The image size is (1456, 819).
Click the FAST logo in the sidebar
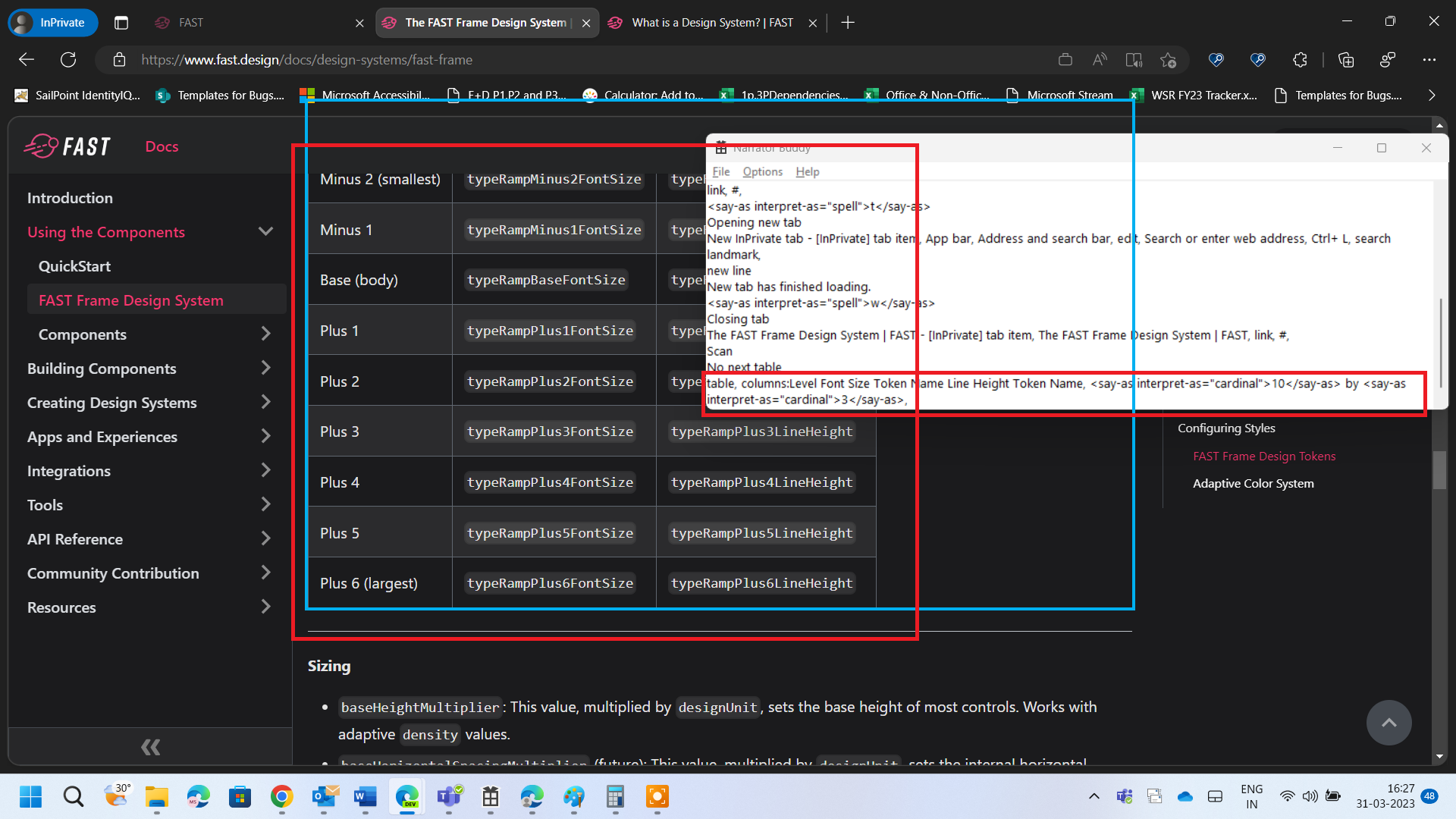click(67, 146)
